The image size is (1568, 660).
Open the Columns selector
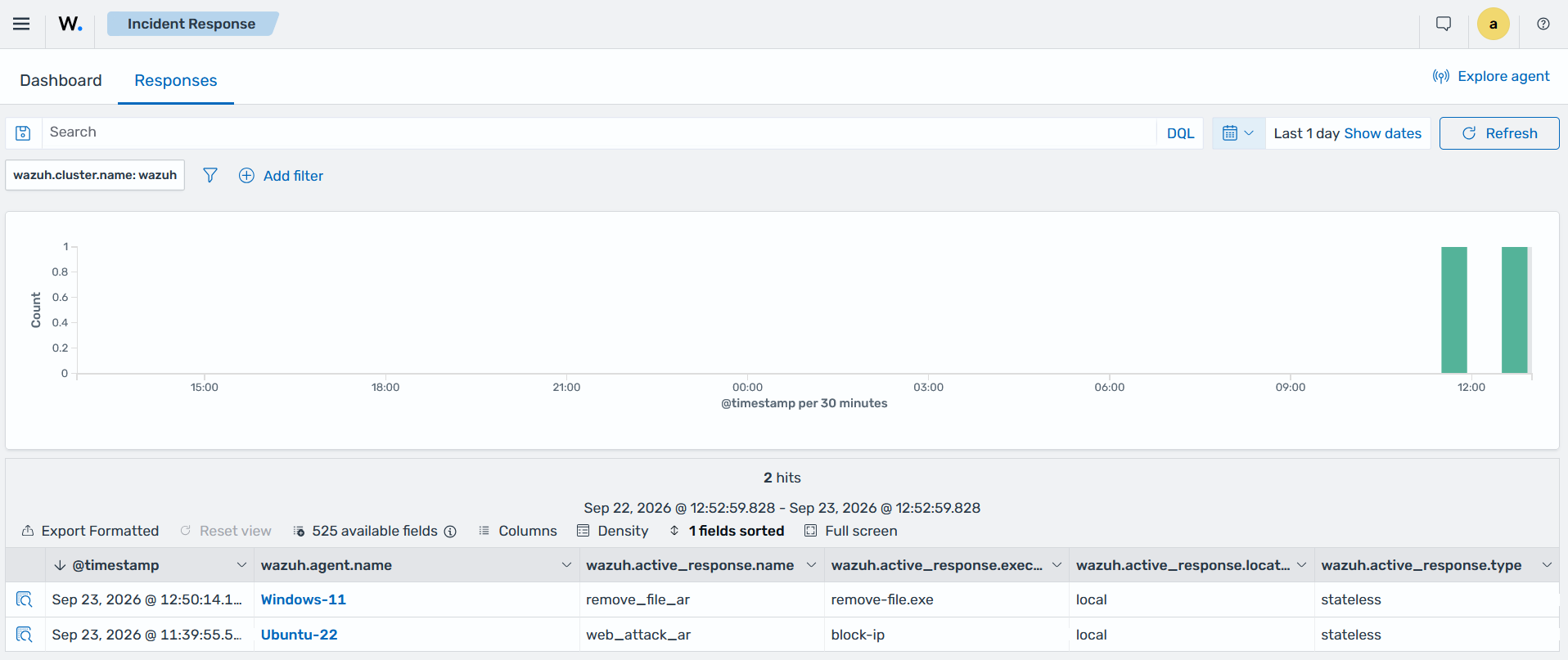click(x=517, y=531)
